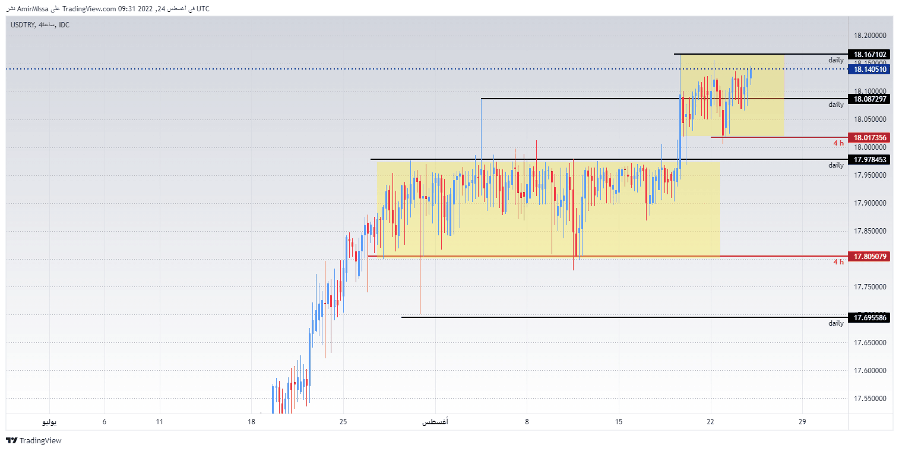Select the red '4 h' label near 17.805079
Viewport: 899px width, 451px height.
[x=838, y=261]
